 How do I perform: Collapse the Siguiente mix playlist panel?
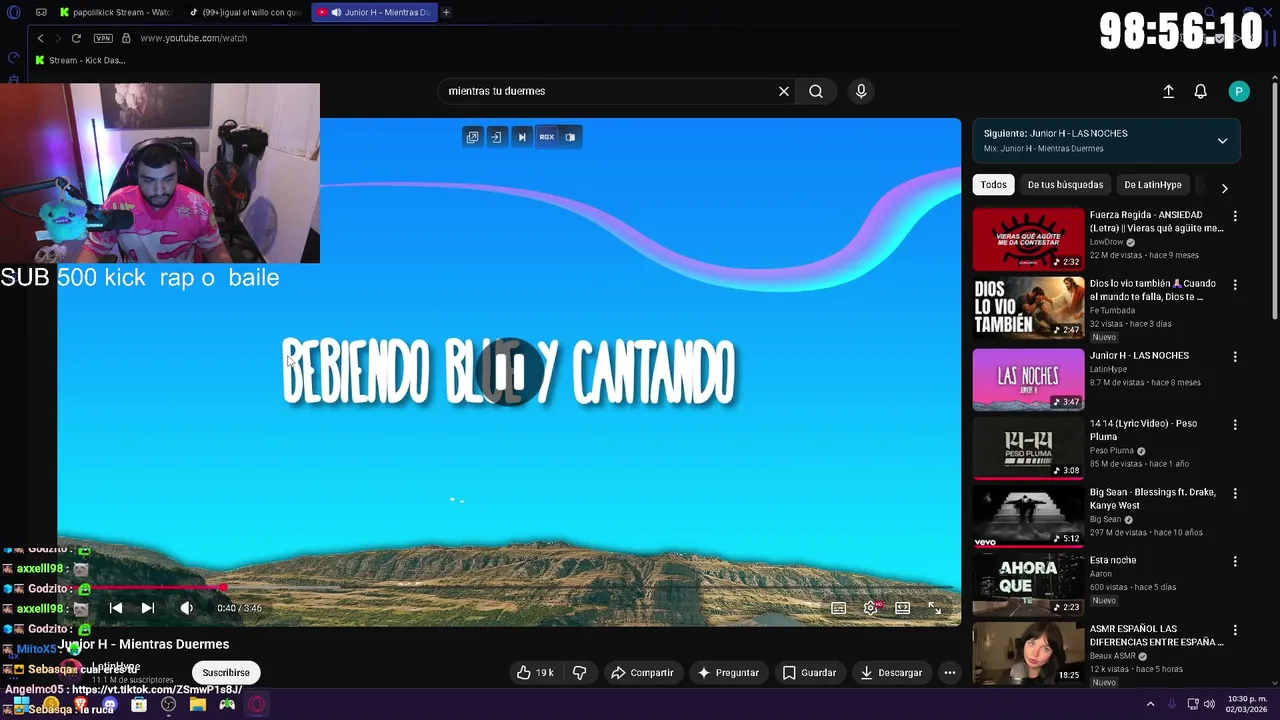[1222, 141]
